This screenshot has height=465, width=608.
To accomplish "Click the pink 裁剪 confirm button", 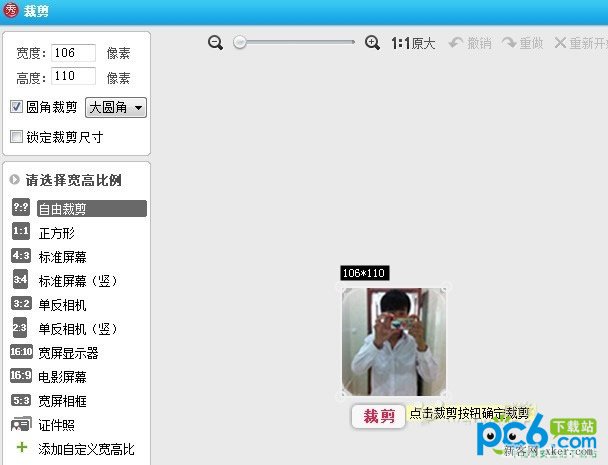I will (378, 416).
